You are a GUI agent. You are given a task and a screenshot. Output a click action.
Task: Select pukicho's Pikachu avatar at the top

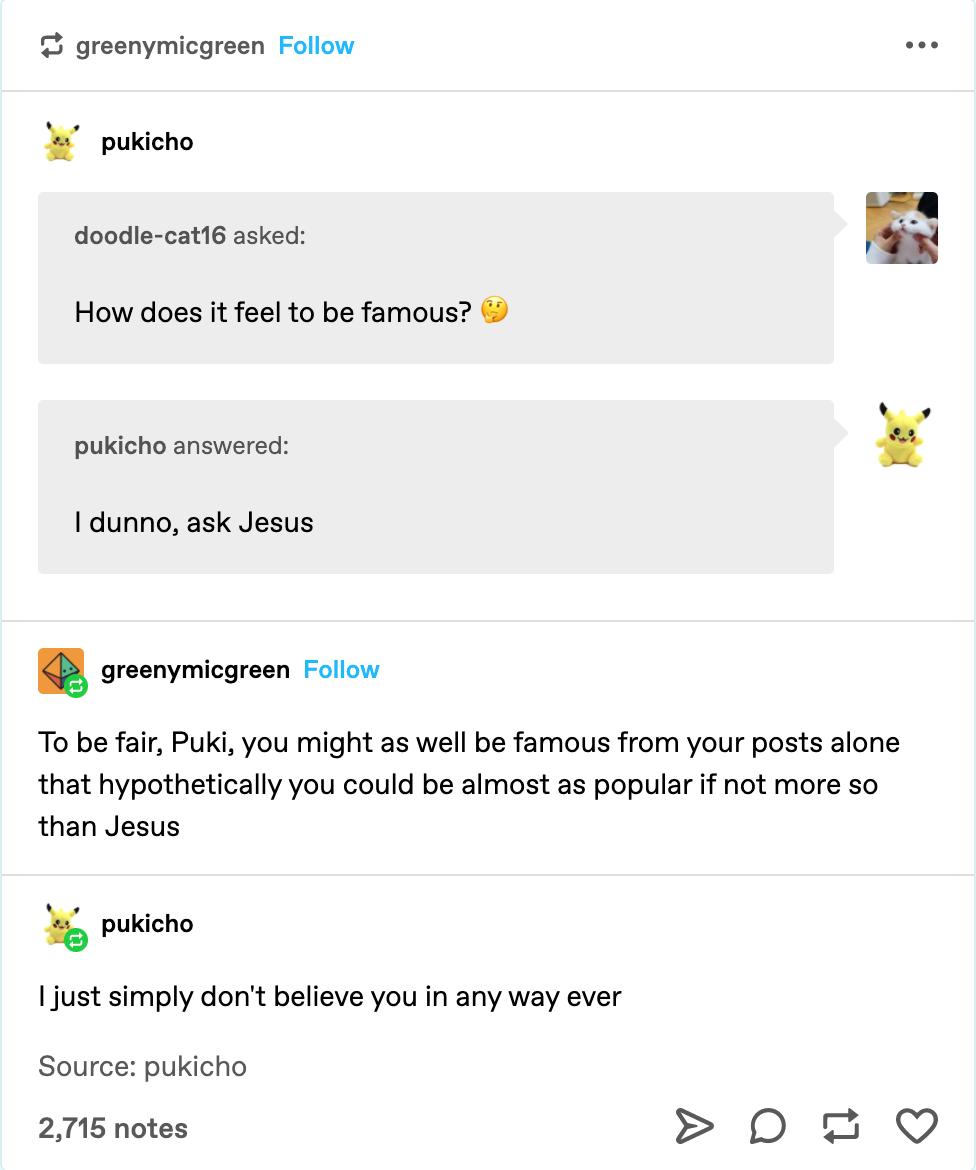[x=60, y=141]
